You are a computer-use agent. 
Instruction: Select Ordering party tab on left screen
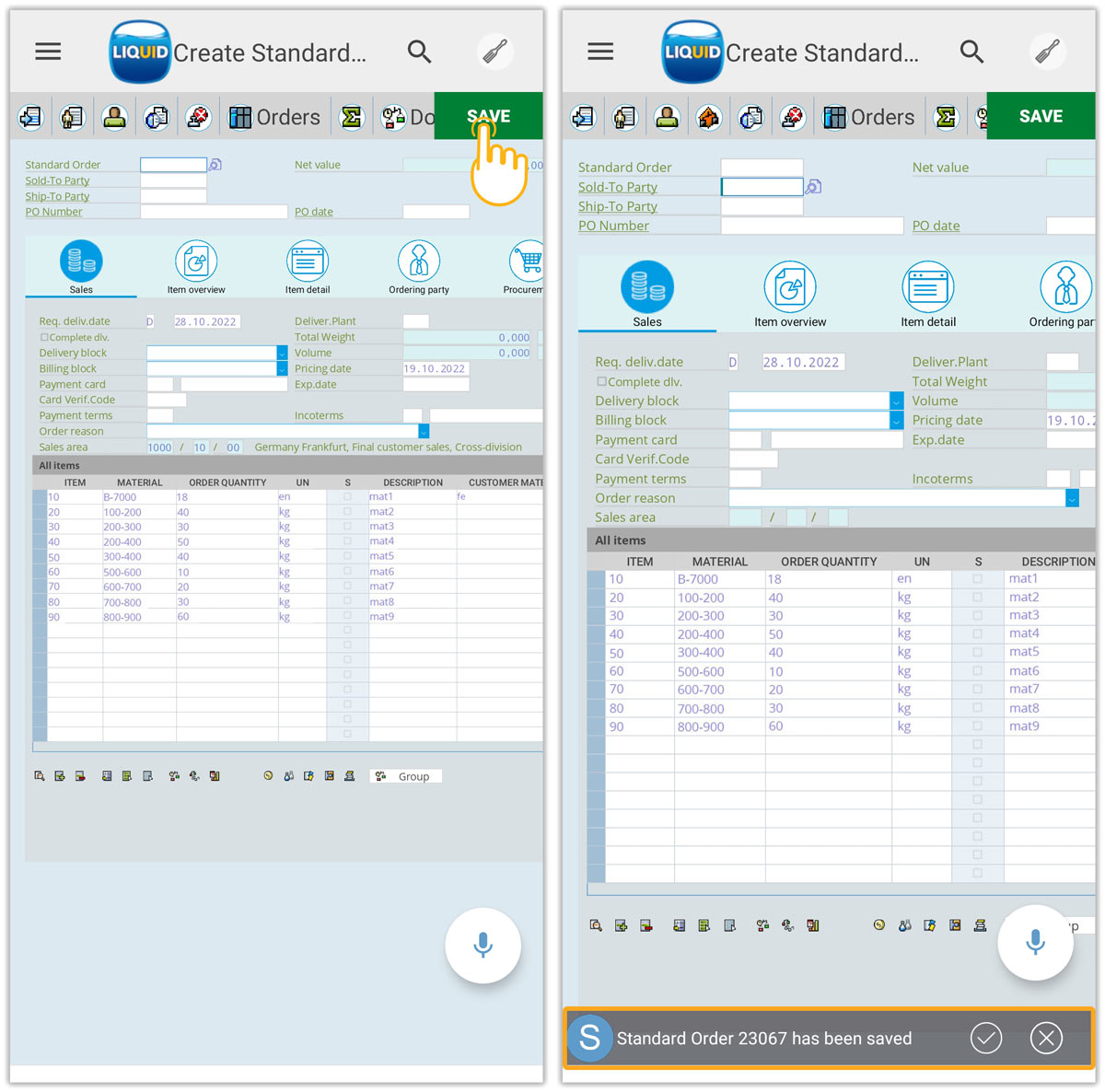click(419, 268)
